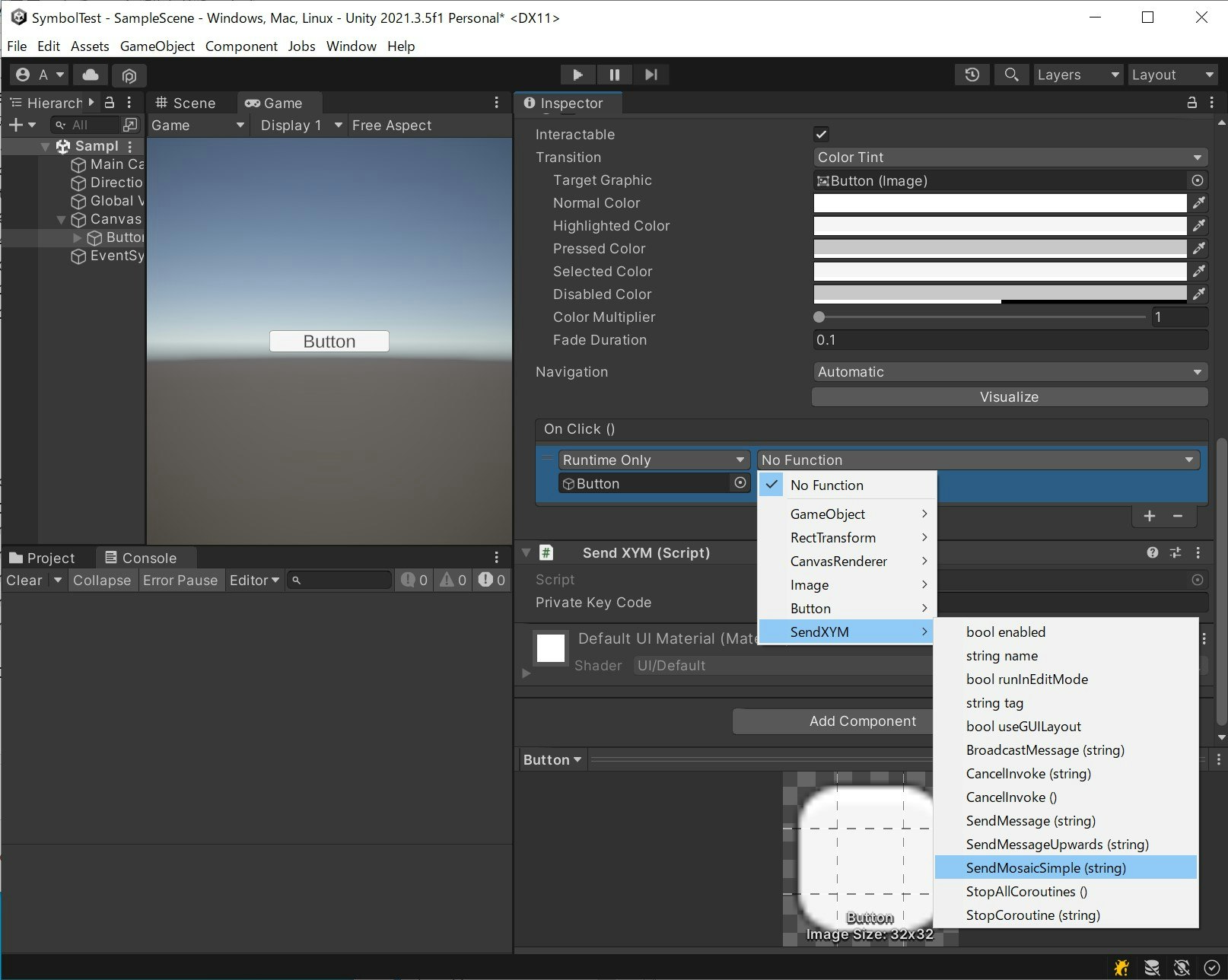Viewport: 1228px width, 980px height.
Task: Open the undo history icon
Action: click(x=972, y=75)
